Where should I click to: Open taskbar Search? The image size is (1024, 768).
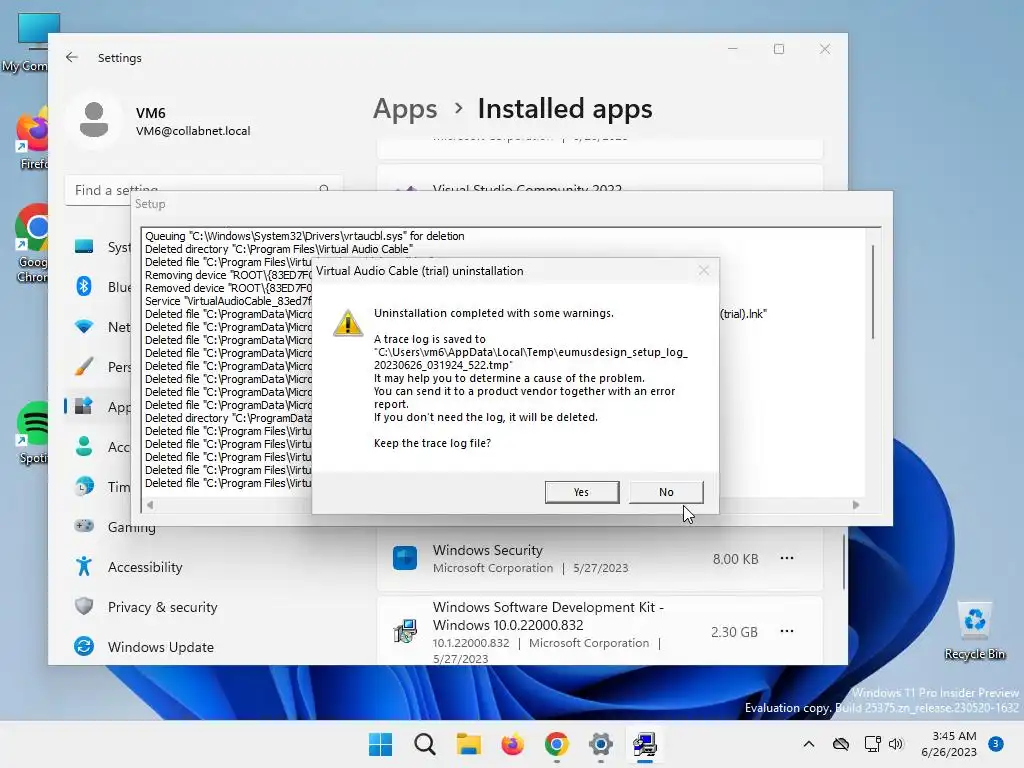424,744
